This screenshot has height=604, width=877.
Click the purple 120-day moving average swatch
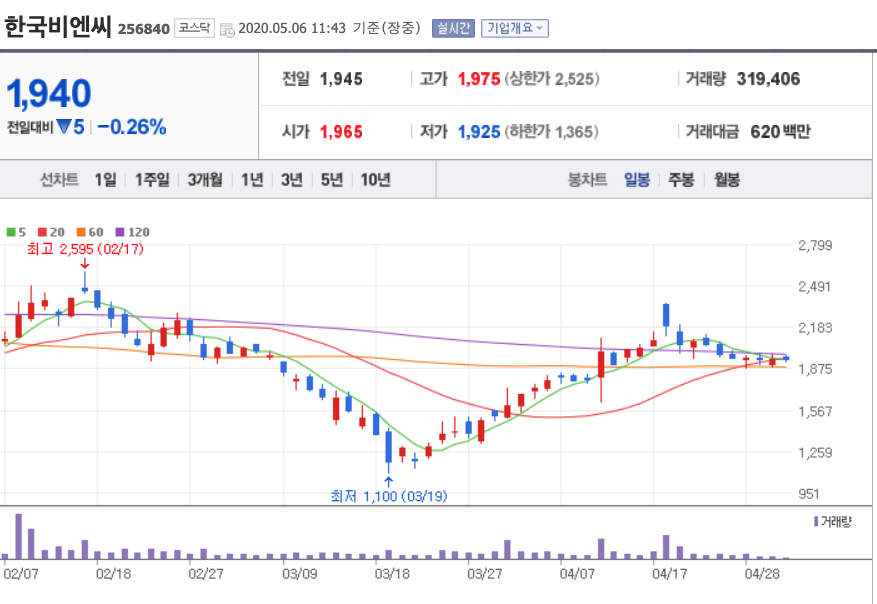tap(120, 232)
